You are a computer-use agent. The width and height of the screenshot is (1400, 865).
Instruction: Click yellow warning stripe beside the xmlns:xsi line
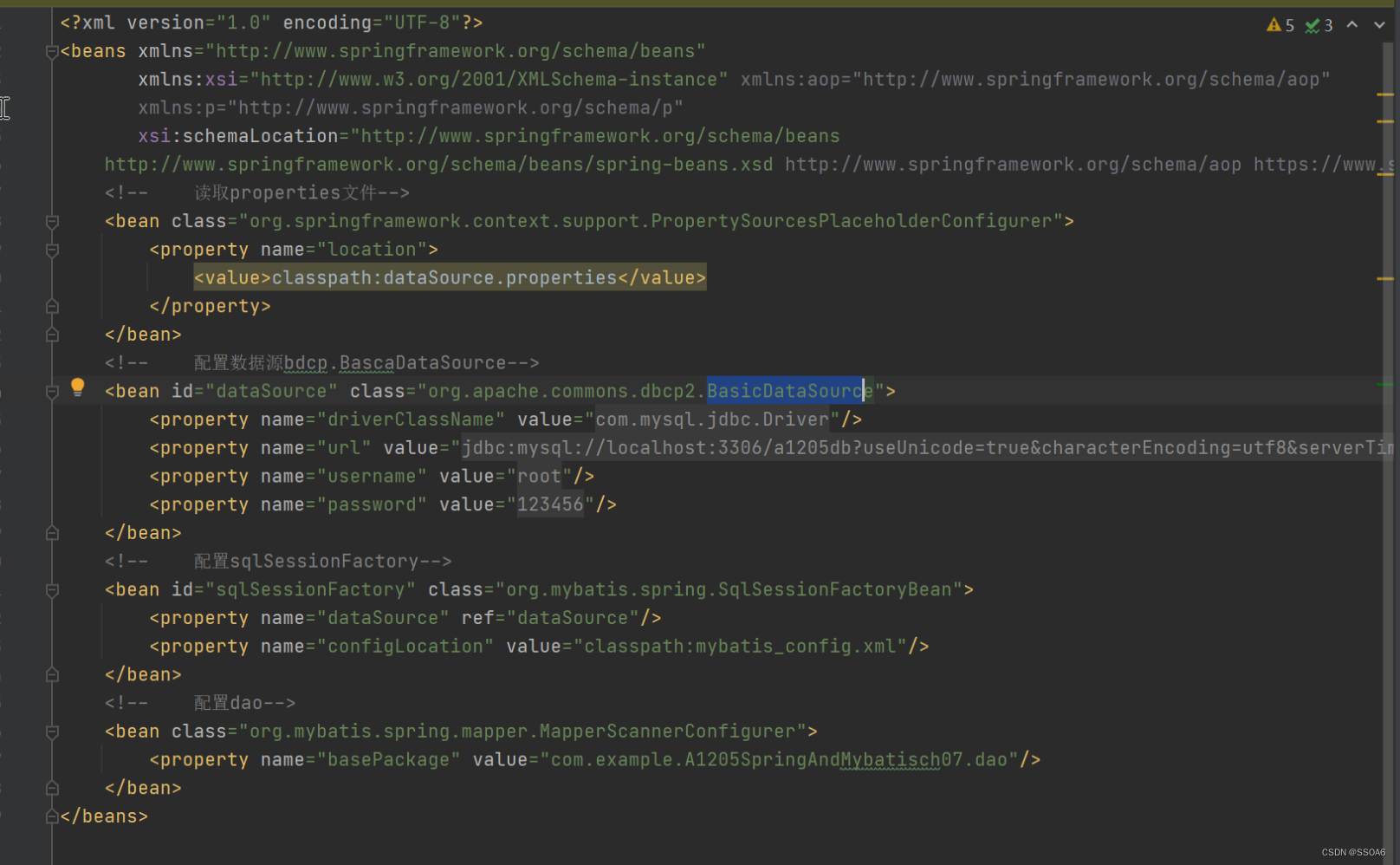(x=1385, y=94)
